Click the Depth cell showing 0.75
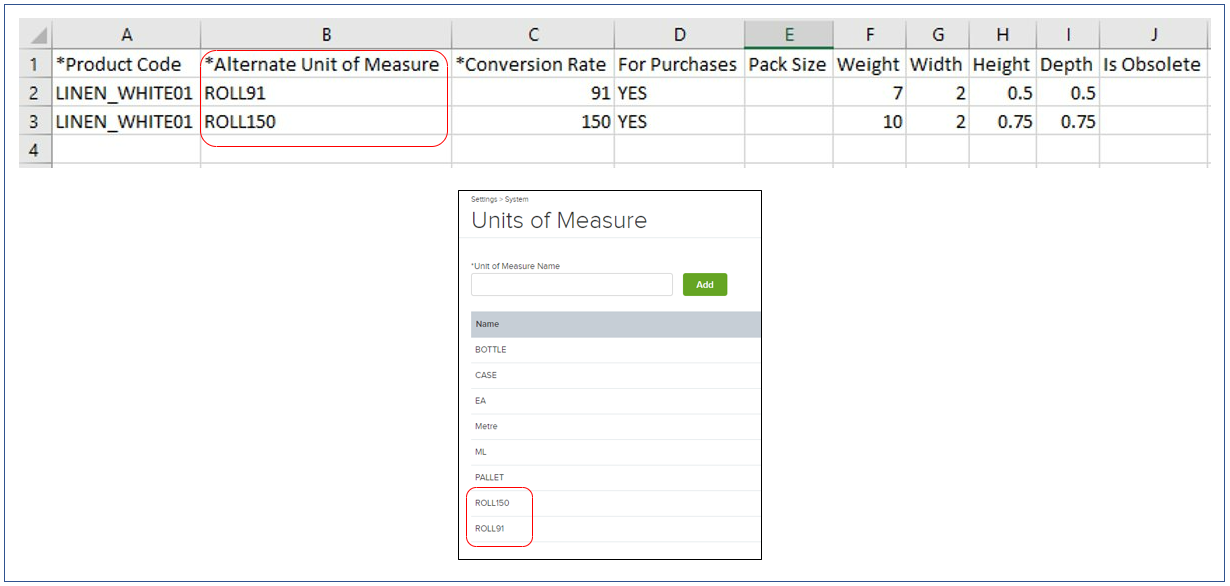 pyautogui.click(x=1068, y=122)
